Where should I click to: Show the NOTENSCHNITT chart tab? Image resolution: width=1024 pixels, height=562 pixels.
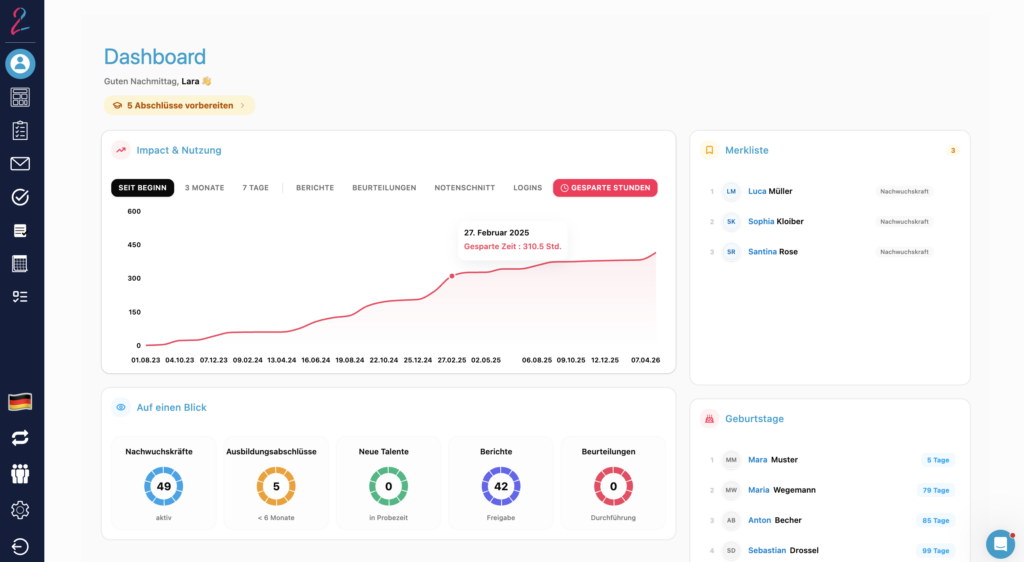pos(464,188)
